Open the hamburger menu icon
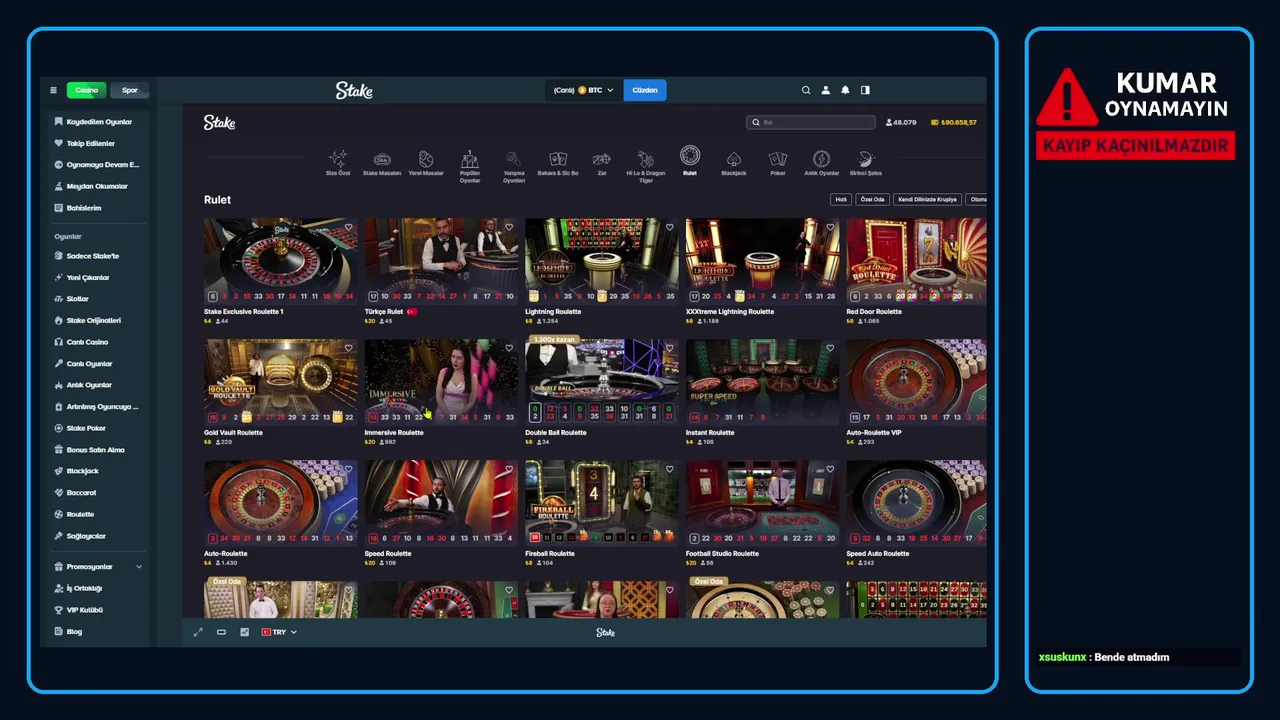Image resolution: width=1280 pixels, height=720 pixels. pos(53,90)
